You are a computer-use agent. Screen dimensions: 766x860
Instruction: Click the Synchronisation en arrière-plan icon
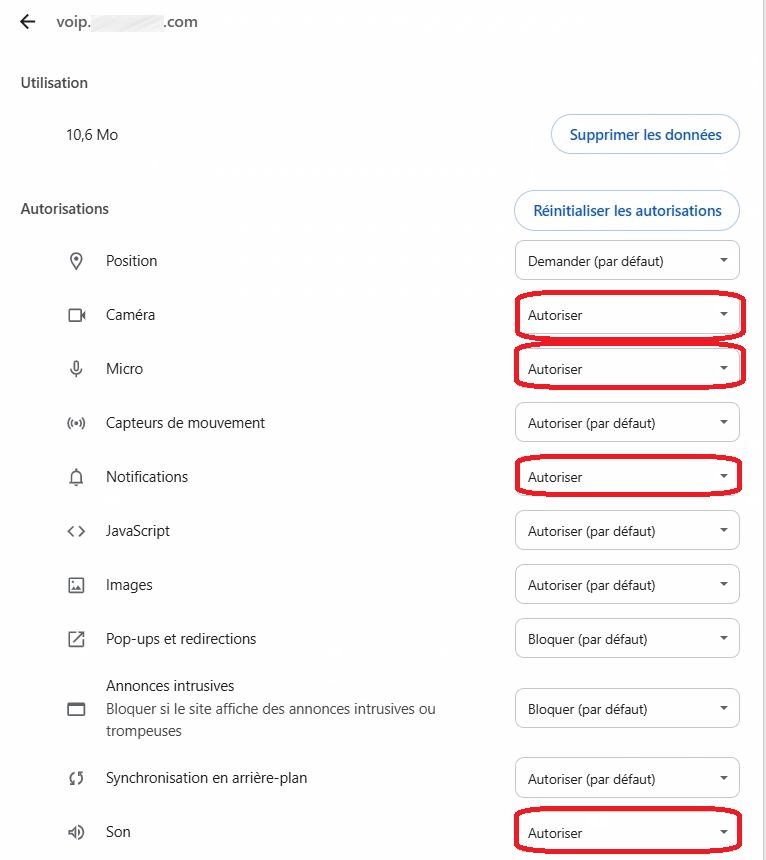[x=76, y=778]
